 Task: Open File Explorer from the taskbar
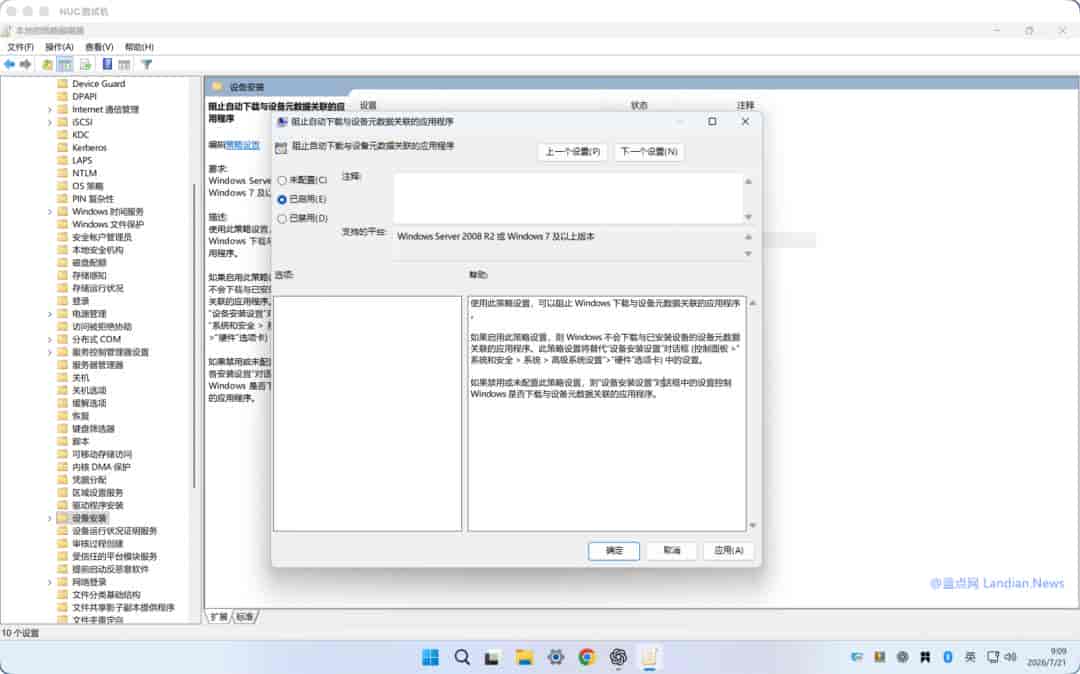point(524,657)
